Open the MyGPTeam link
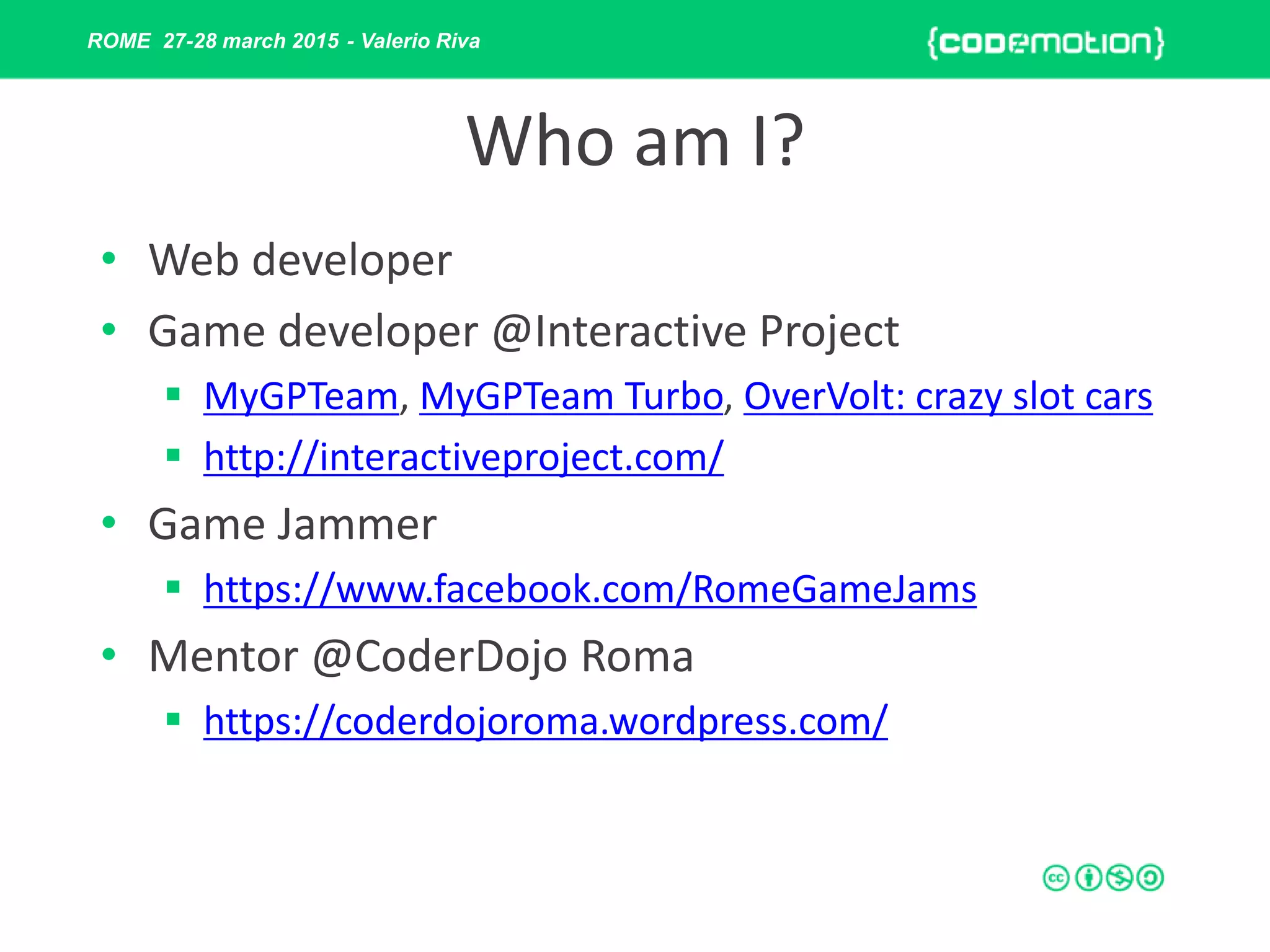The height and width of the screenshot is (952, 1270). (301, 397)
